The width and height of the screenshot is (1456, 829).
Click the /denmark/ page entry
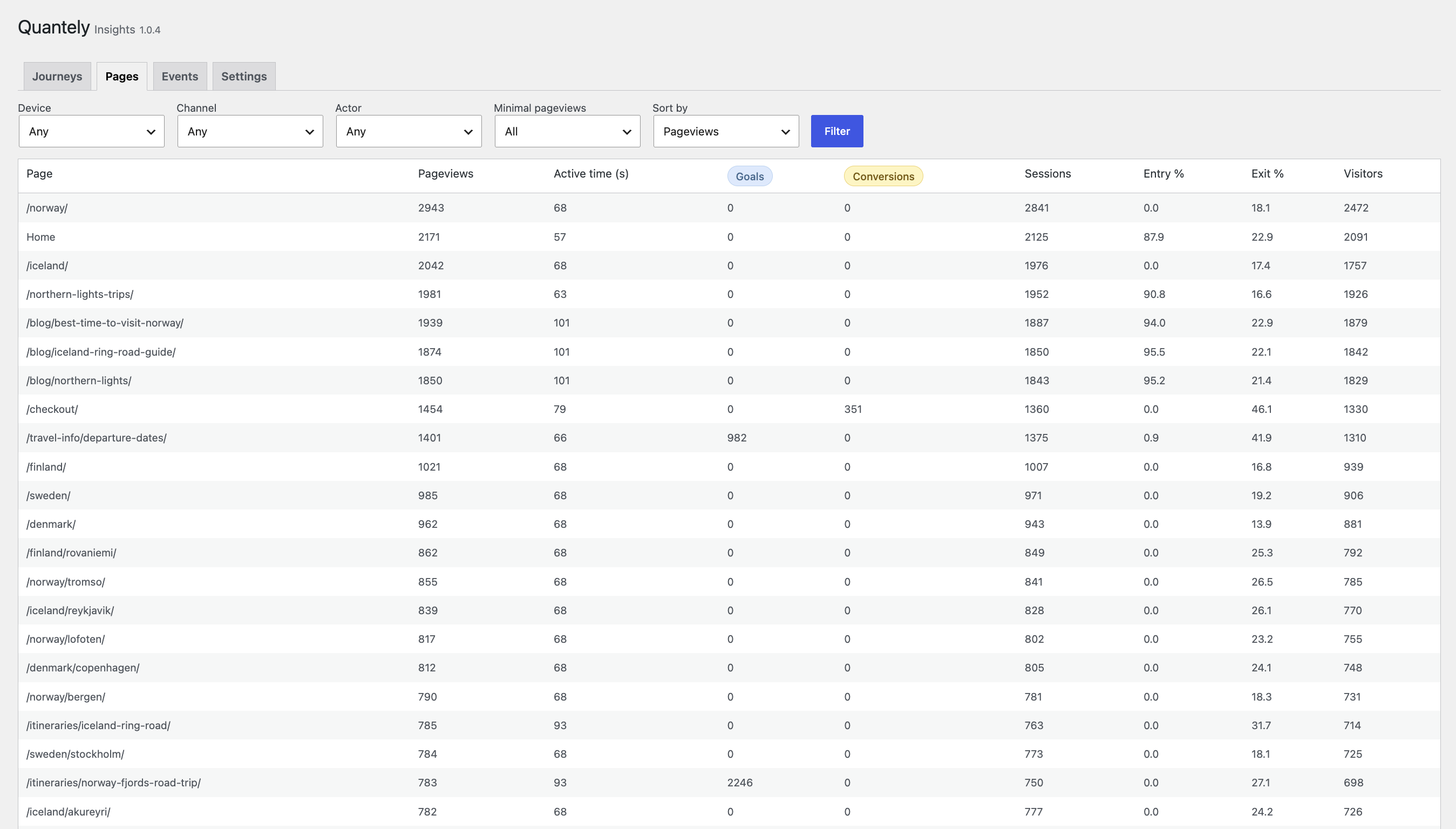[x=51, y=524]
